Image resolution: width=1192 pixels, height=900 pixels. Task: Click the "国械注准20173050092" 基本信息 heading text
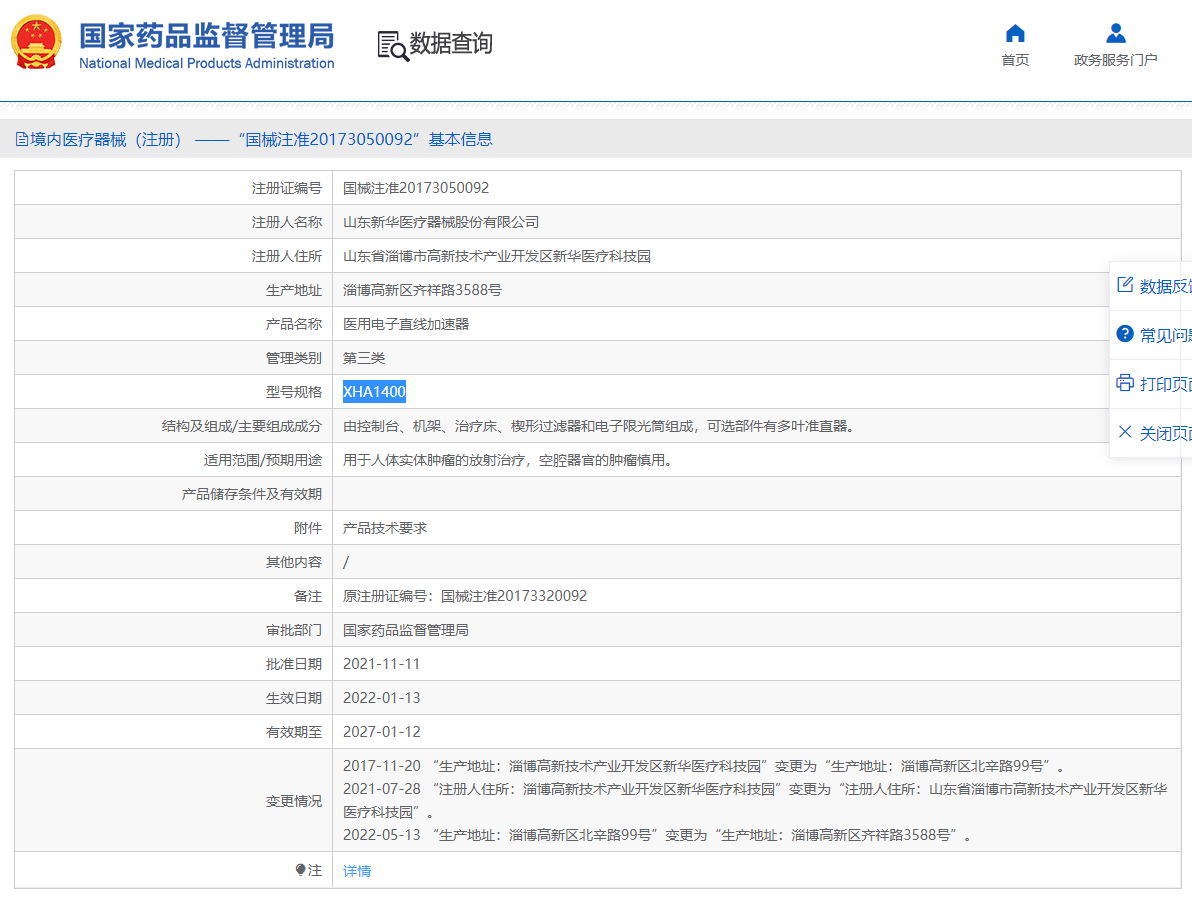tap(366, 139)
